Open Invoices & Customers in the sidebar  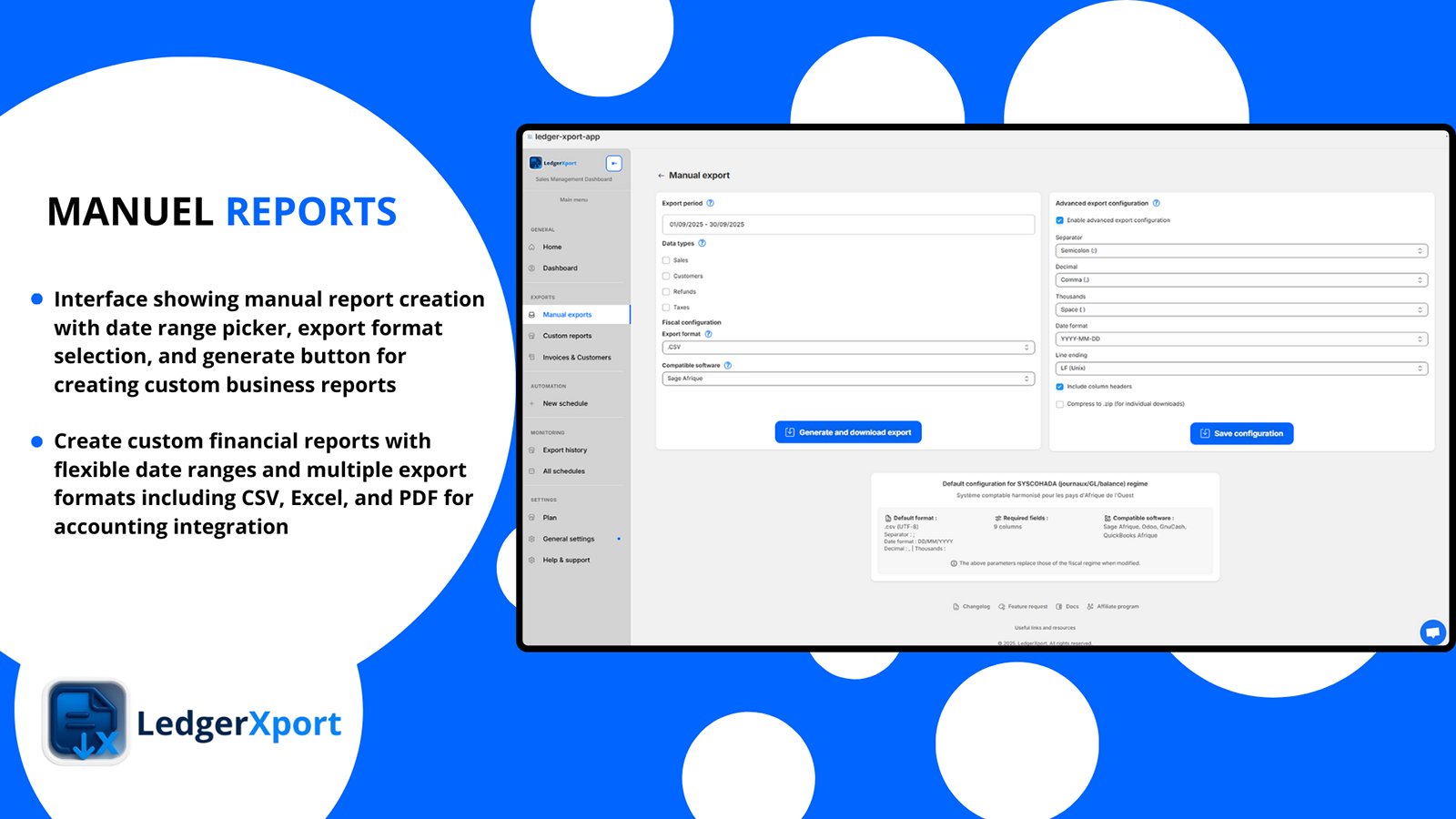pos(575,357)
